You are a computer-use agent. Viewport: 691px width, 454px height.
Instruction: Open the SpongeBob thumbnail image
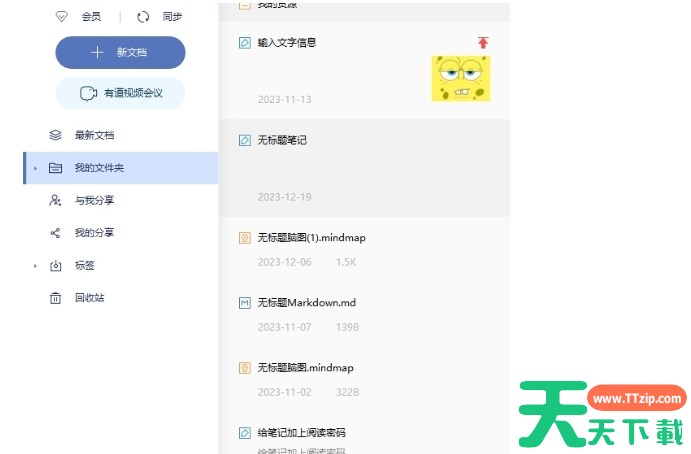(x=460, y=79)
